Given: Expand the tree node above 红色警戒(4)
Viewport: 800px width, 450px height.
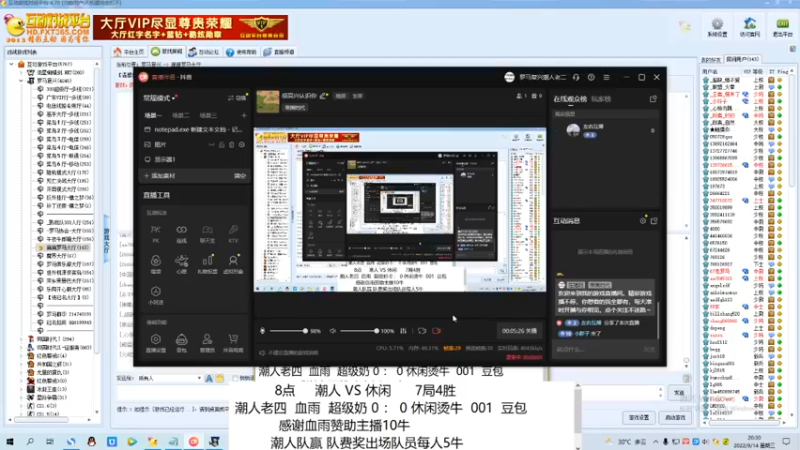Looking at the screenshot, I should (x=21, y=347).
